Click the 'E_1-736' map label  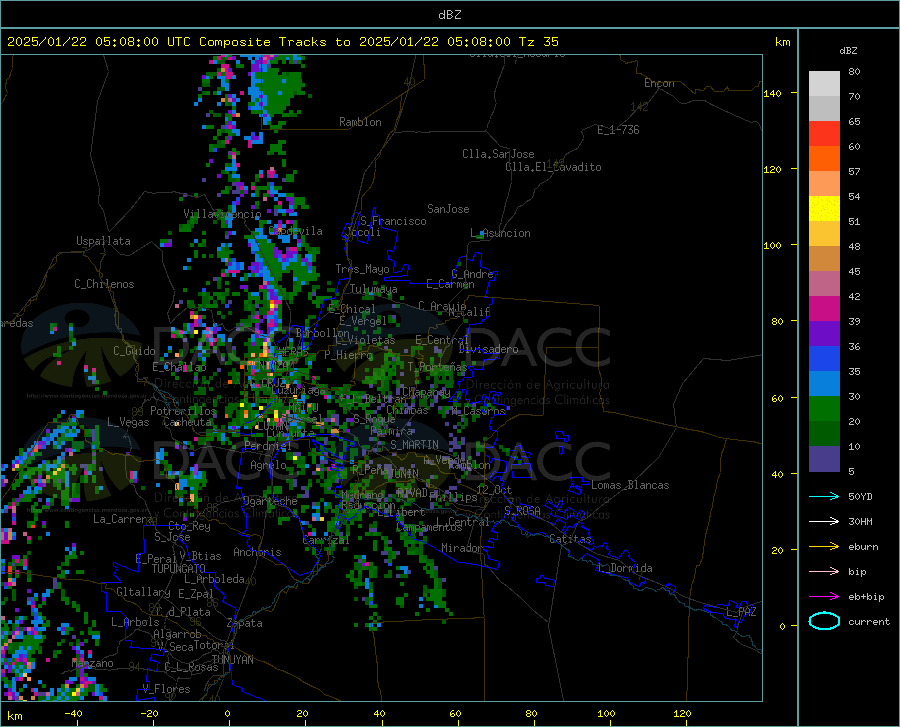(618, 130)
